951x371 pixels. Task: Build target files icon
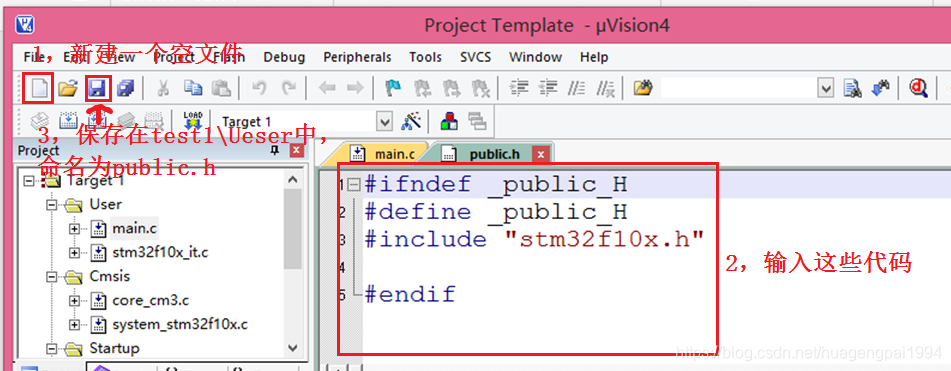tap(68, 121)
